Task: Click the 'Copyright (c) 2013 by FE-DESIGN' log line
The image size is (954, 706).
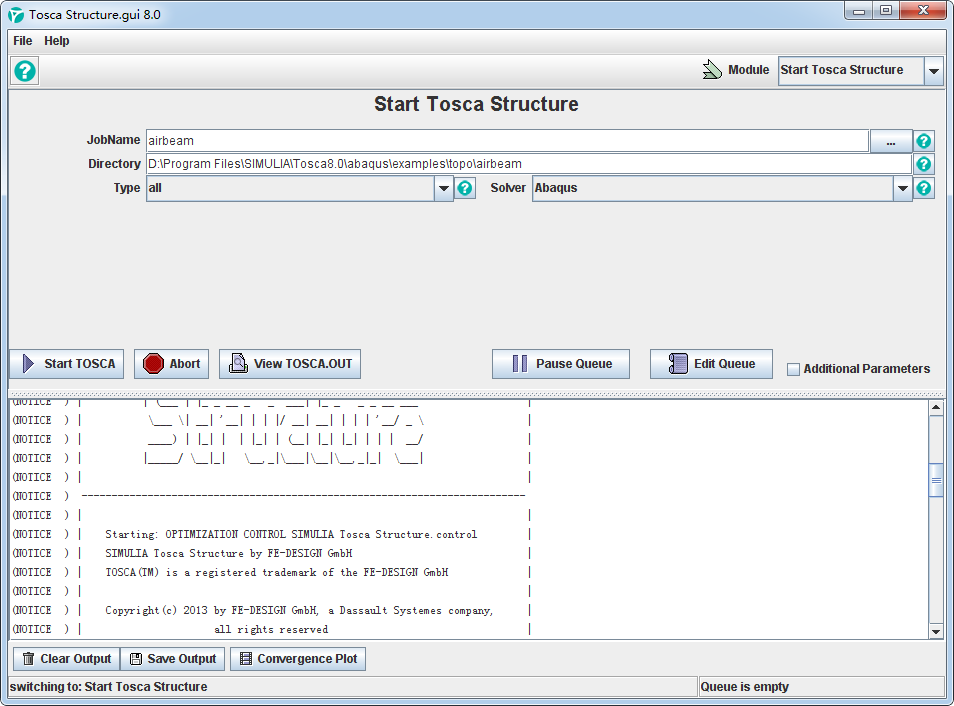Action: tap(299, 610)
